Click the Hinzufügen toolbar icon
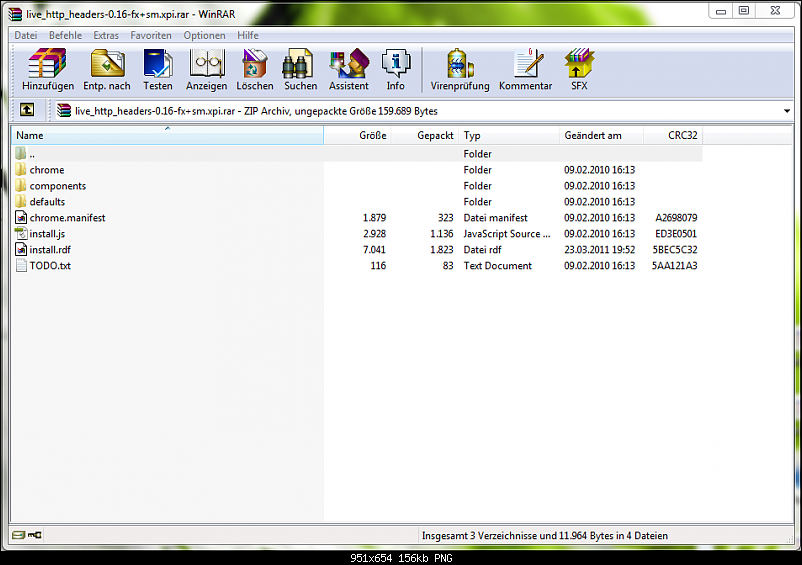Viewport: 802px width, 565px height. point(48,64)
